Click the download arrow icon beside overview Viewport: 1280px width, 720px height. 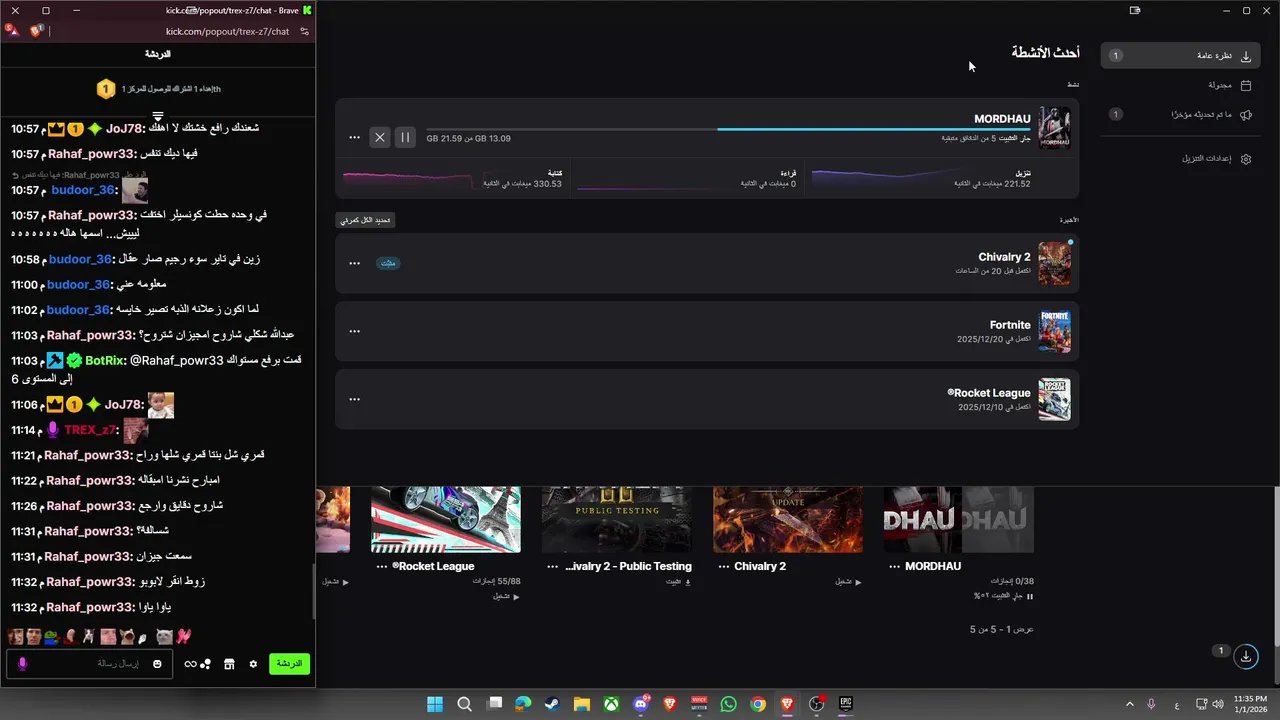(x=1245, y=56)
